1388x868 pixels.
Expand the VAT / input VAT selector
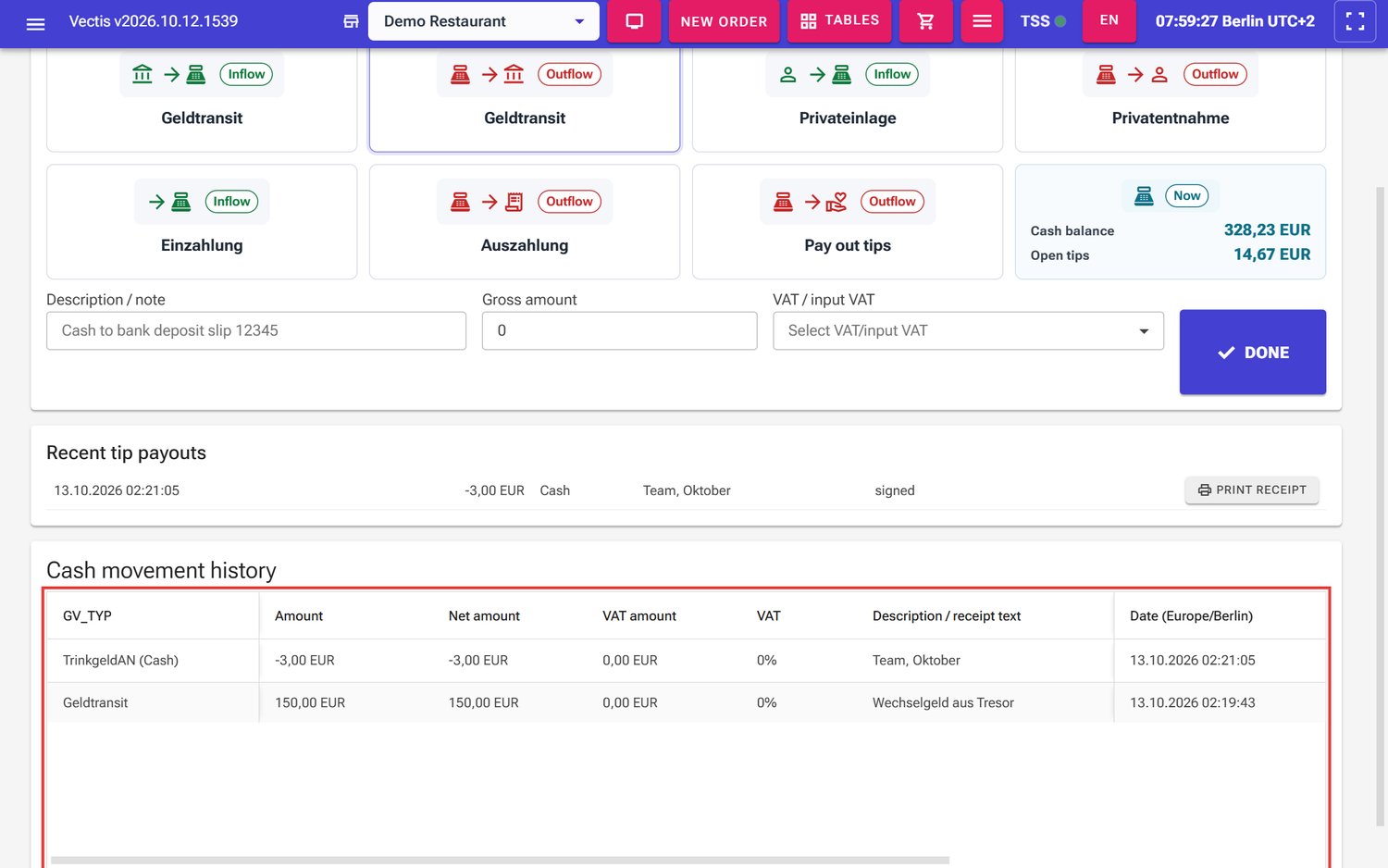(x=968, y=330)
